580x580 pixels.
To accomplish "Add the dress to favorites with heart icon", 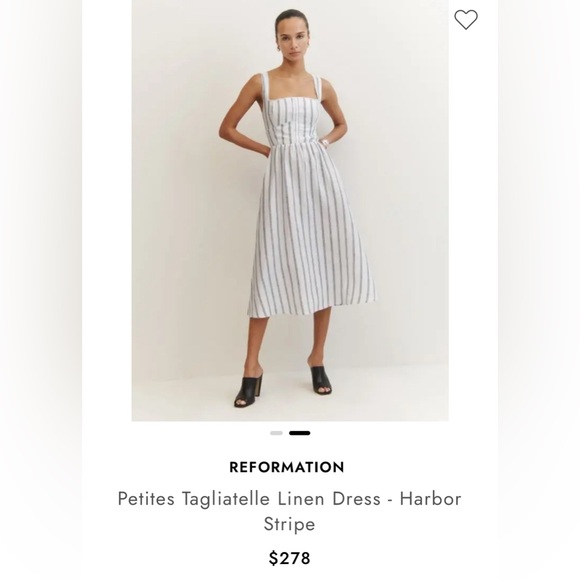I will 466,20.
